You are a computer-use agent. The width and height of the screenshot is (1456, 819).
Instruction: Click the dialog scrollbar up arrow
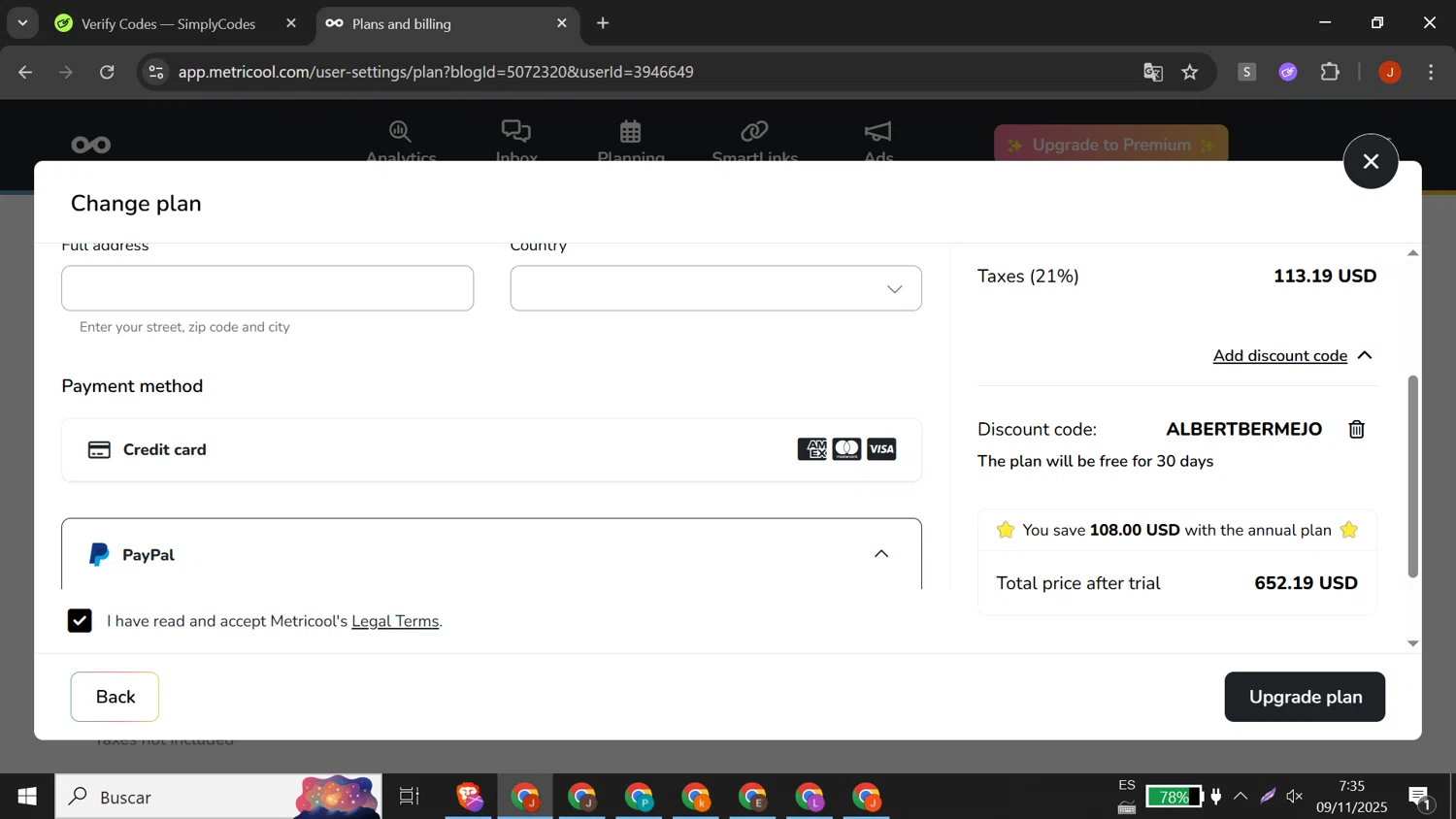(1412, 253)
